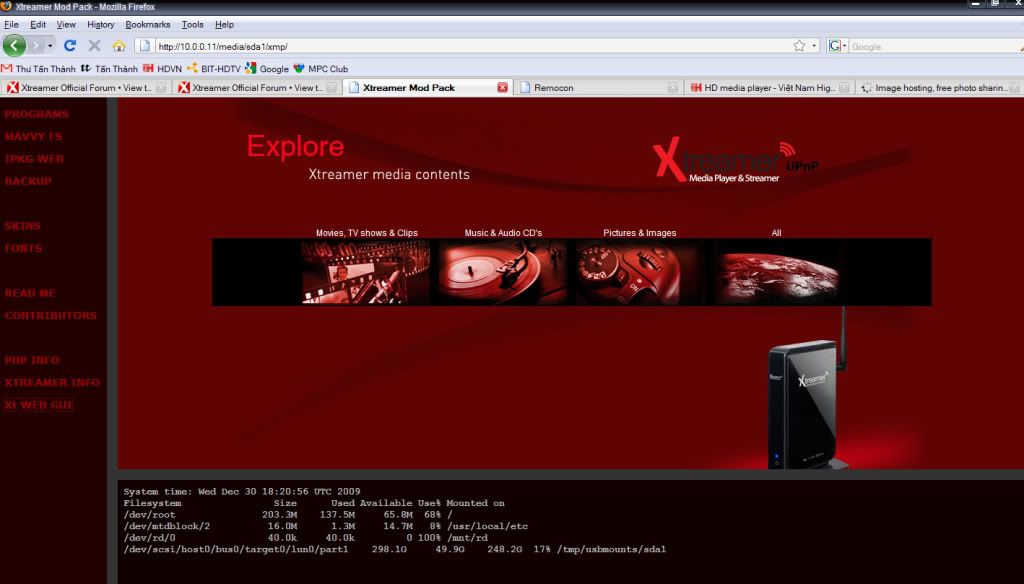The height and width of the screenshot is (584, 1024).
Task: Go back with the green Back arrow
Action: tap(14, 46)
